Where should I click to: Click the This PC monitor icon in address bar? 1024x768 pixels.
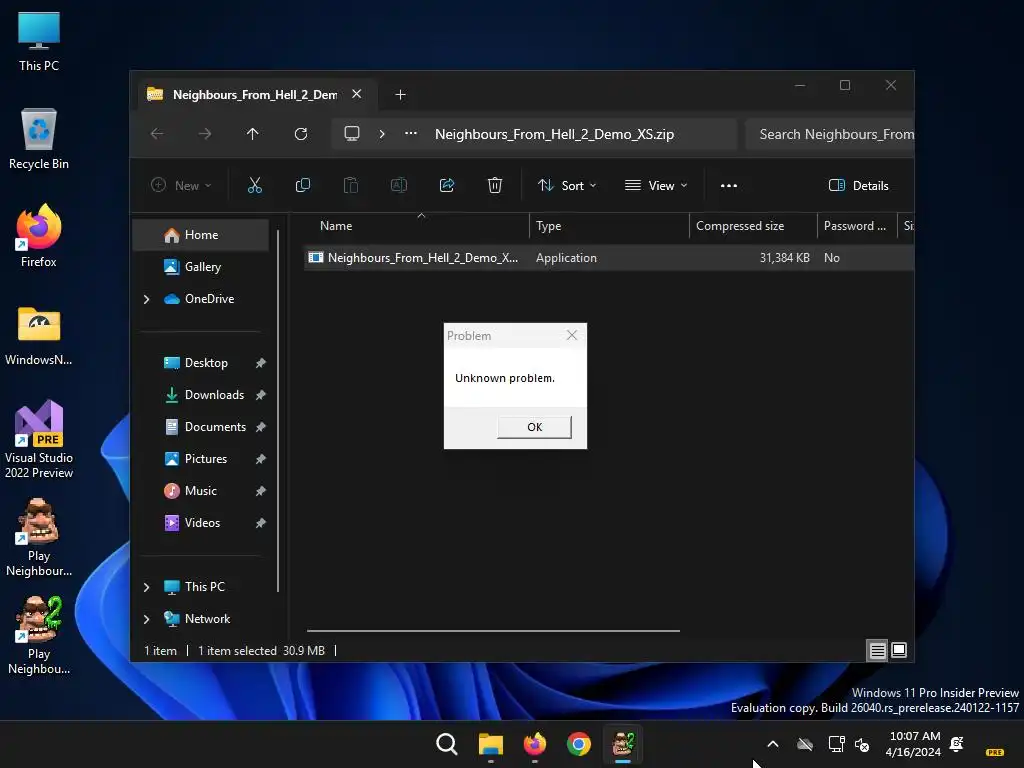click(352, 134)
